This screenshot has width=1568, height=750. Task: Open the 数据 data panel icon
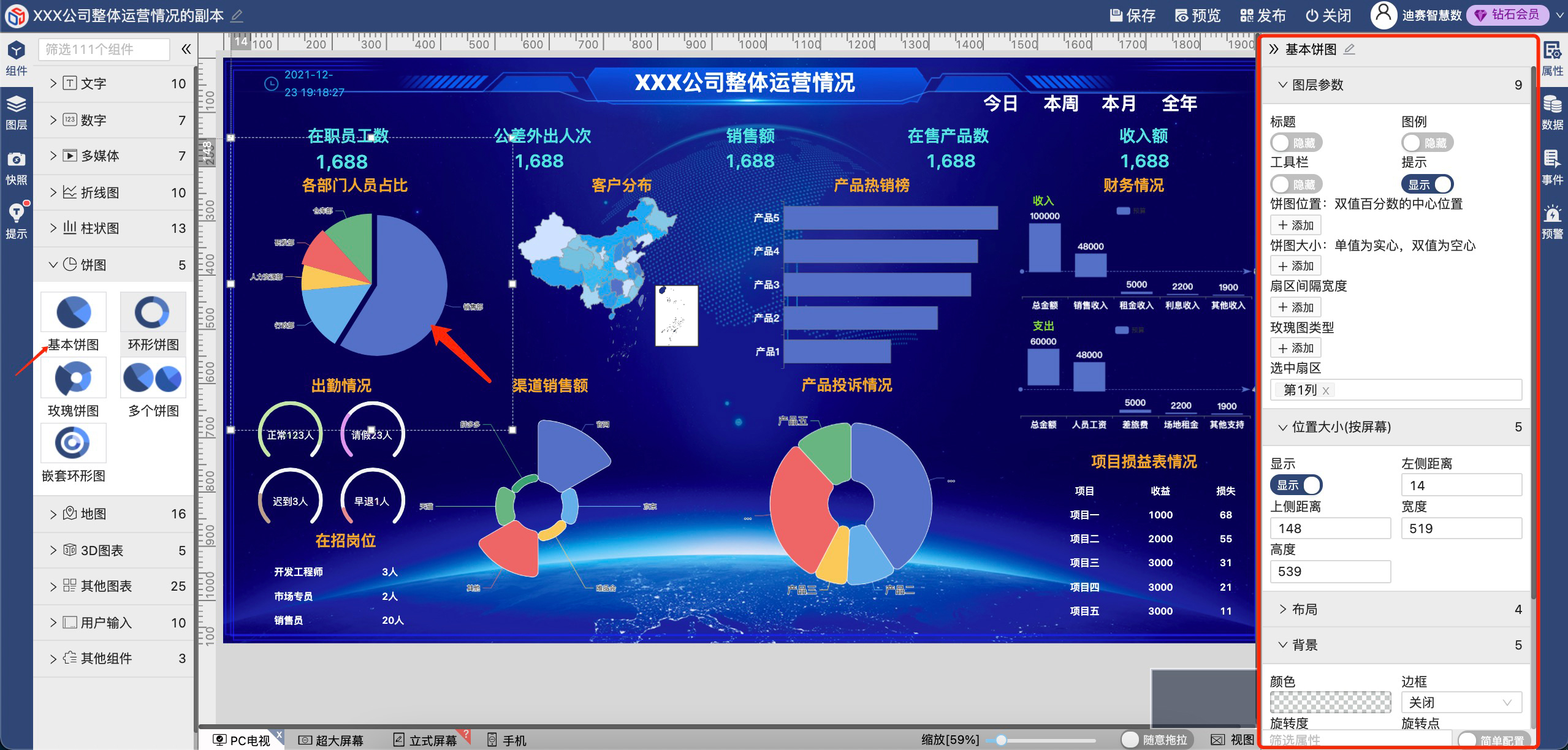[1552, 113]
